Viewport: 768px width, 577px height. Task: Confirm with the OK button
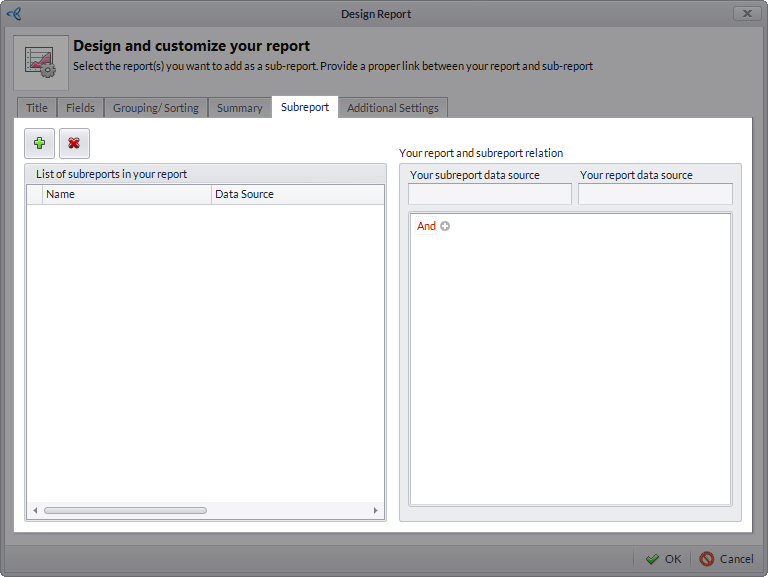click(663, 559)
